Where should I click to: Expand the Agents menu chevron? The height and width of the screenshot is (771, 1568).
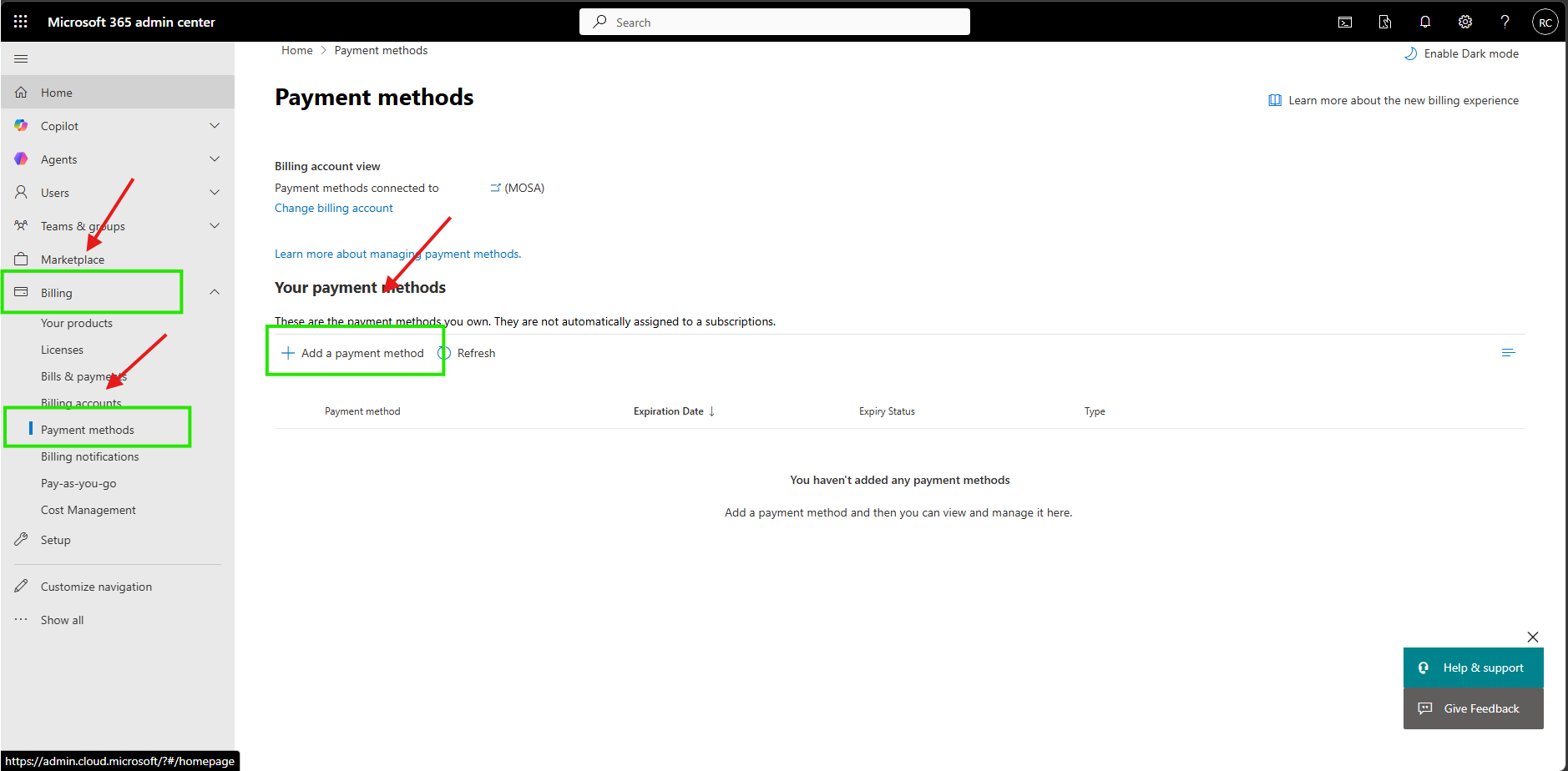tap(215, 159)
